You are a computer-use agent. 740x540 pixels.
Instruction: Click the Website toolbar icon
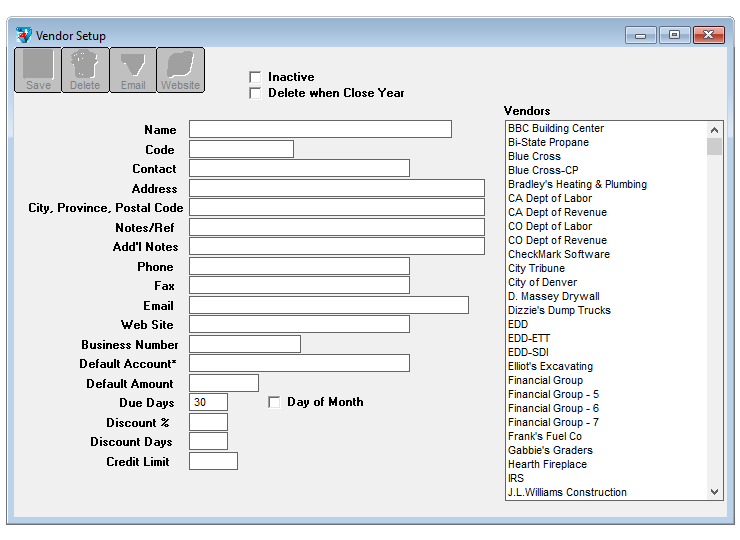[181, 70]
